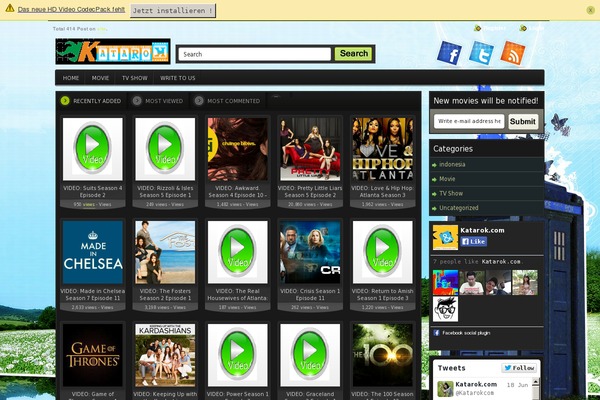Click the Facebook social plugin icon
Viewport: 600px width, 400px height.
(436, 333)
